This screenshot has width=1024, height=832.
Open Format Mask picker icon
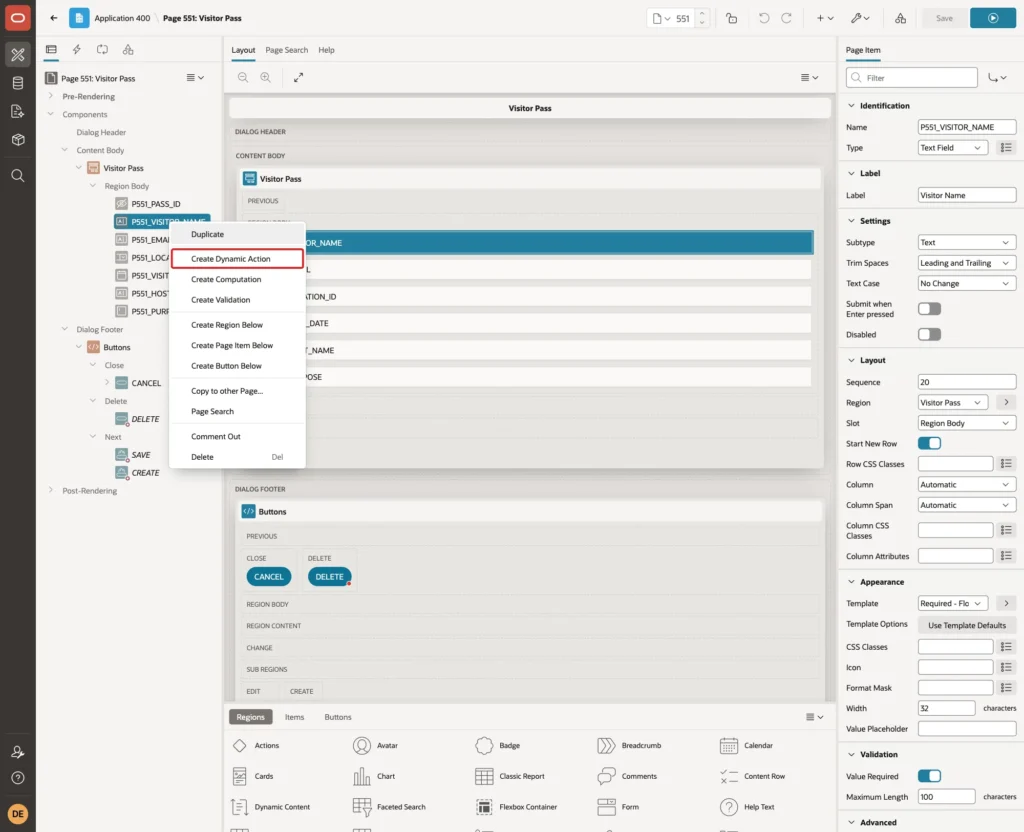point(1006,688)
